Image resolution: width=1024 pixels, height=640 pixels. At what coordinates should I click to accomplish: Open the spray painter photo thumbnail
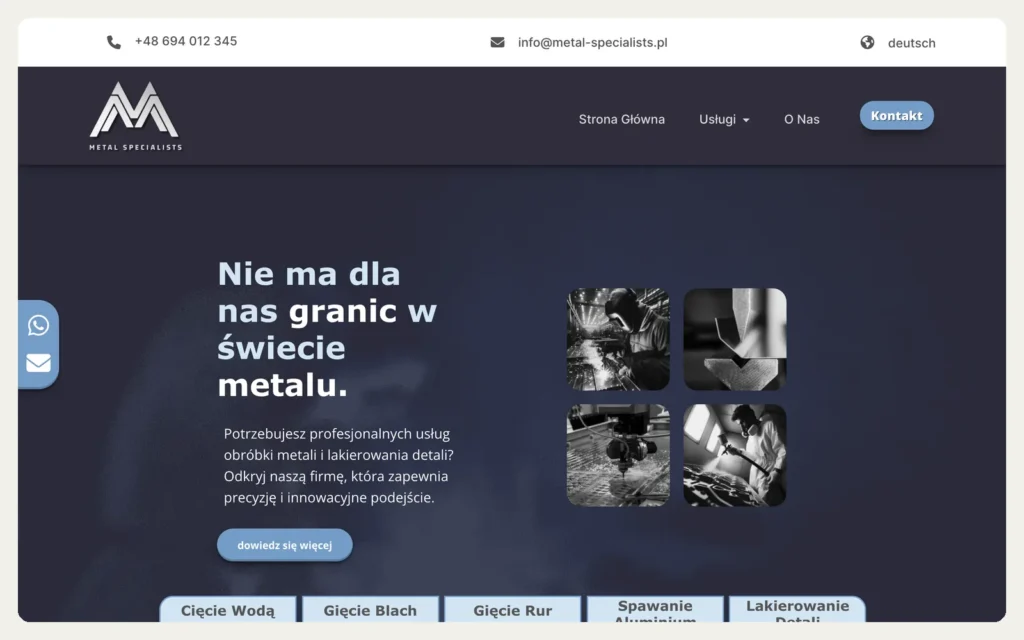[735, 455]
